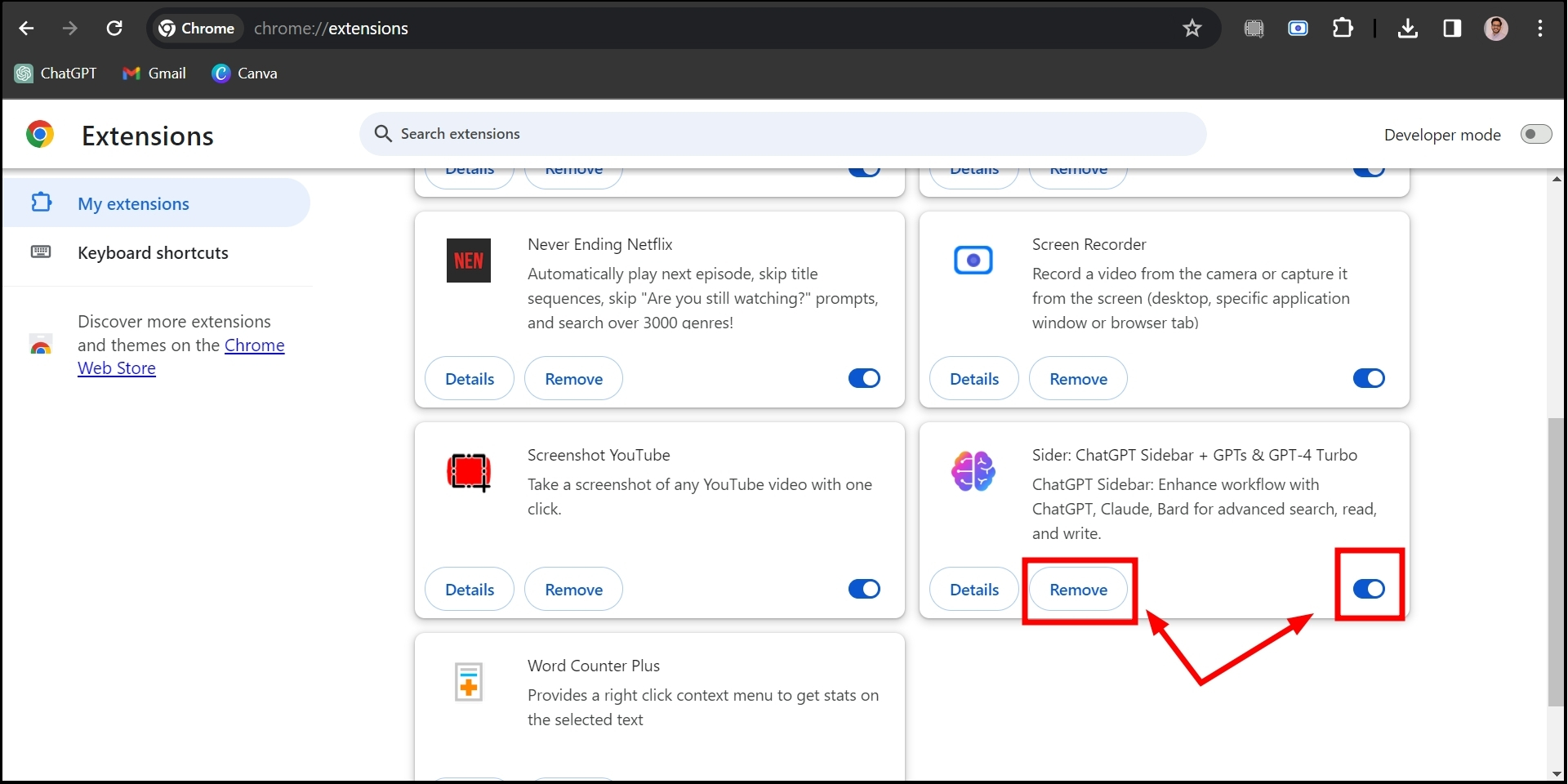Turn off the Screen Recorder extension
Viewport: 1568px width, 784px height.
click(x=1369, y=378)
